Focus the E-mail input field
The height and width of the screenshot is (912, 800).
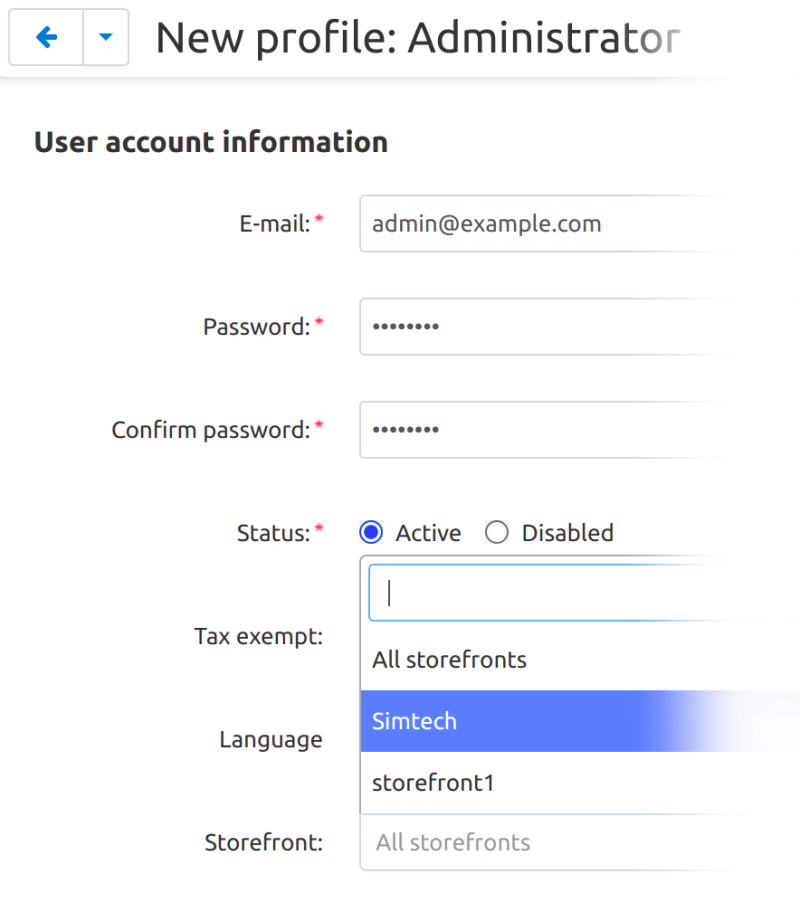point(560,223)
